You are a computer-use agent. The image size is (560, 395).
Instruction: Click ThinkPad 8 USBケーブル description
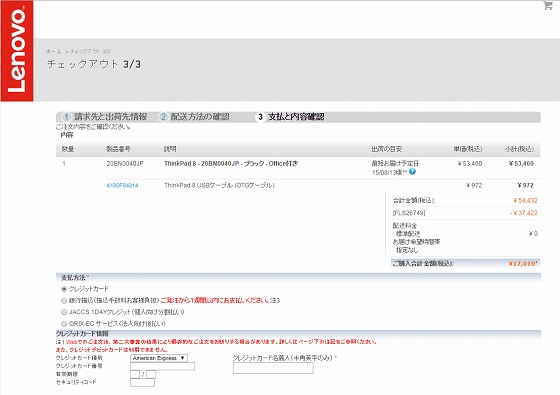coord(219,185)
